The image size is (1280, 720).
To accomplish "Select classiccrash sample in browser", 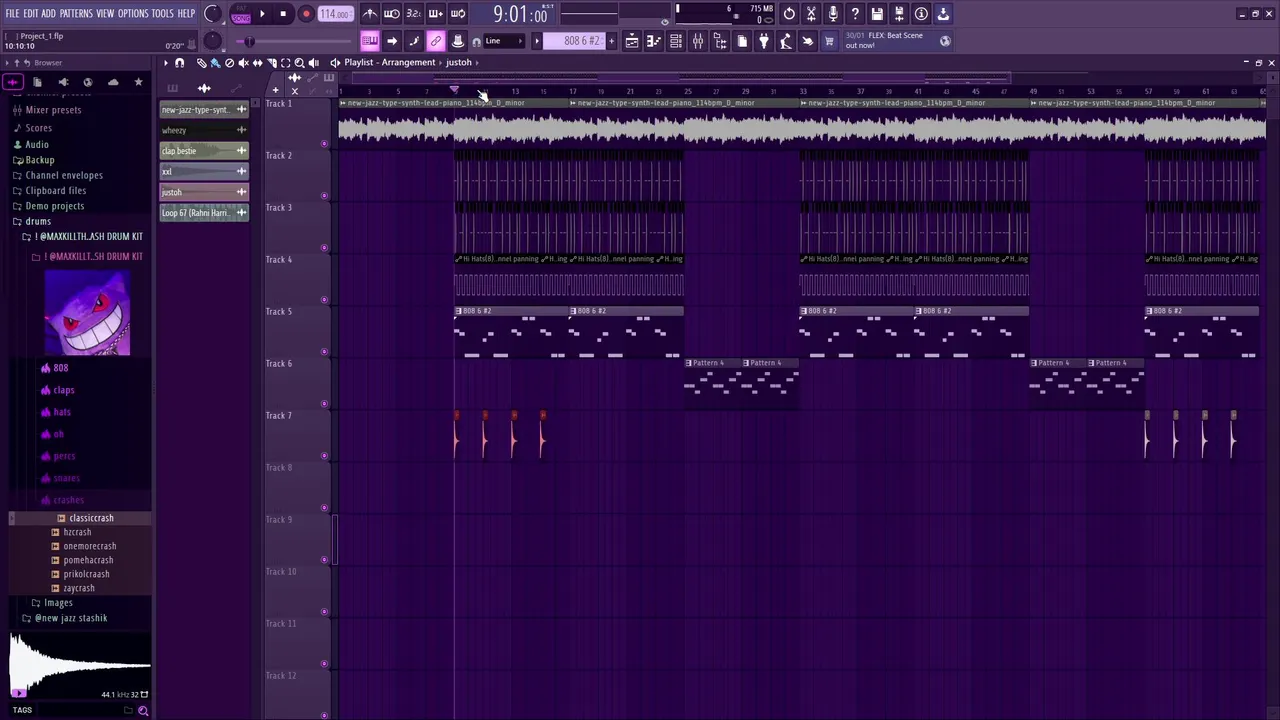I will pyautogui.click(x=91, y=518).
